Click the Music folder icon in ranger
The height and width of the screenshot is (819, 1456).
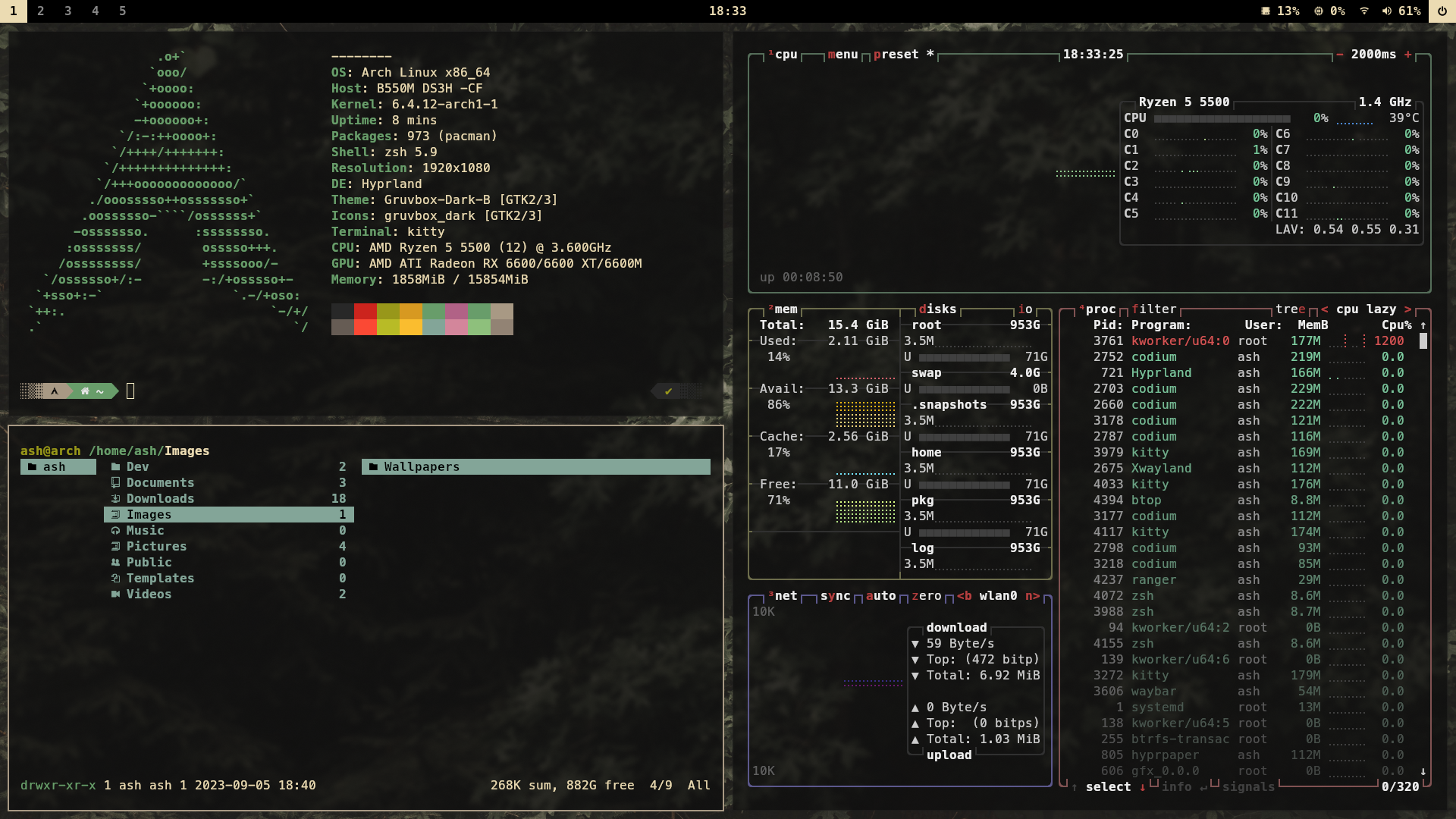115,531
